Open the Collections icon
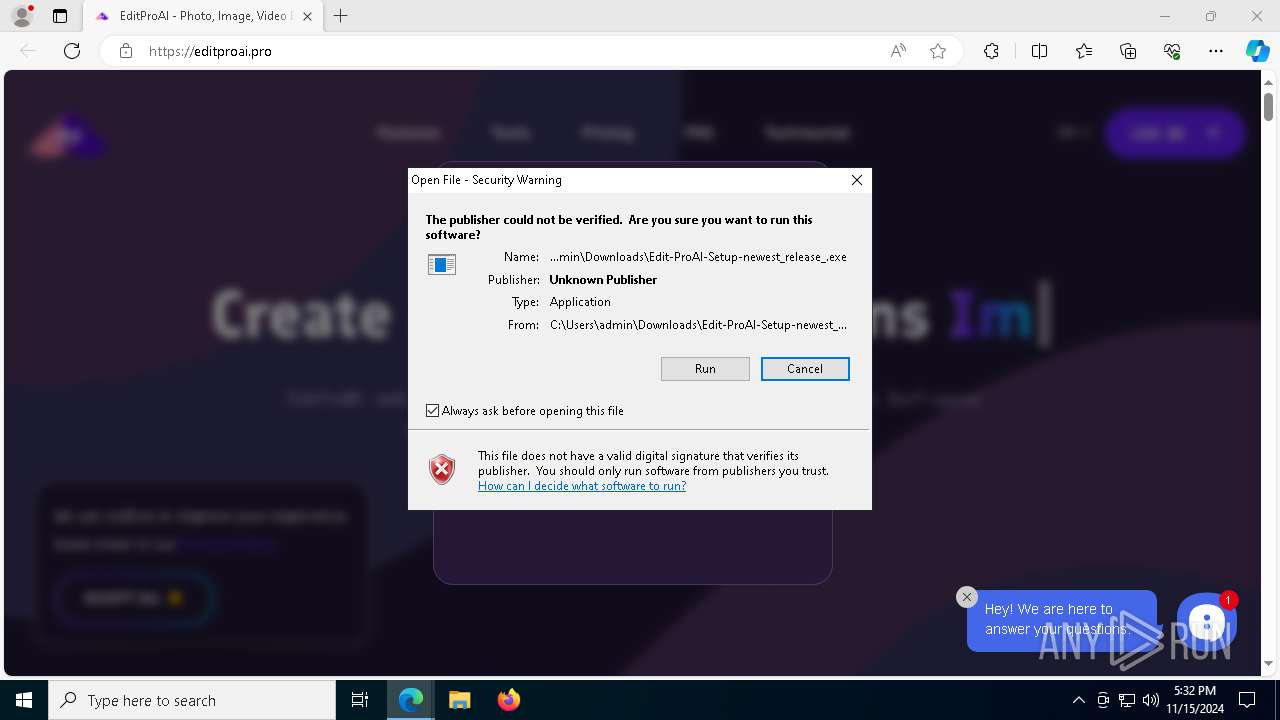Viewport: 1280px width, 720px height. point(1128,51)
